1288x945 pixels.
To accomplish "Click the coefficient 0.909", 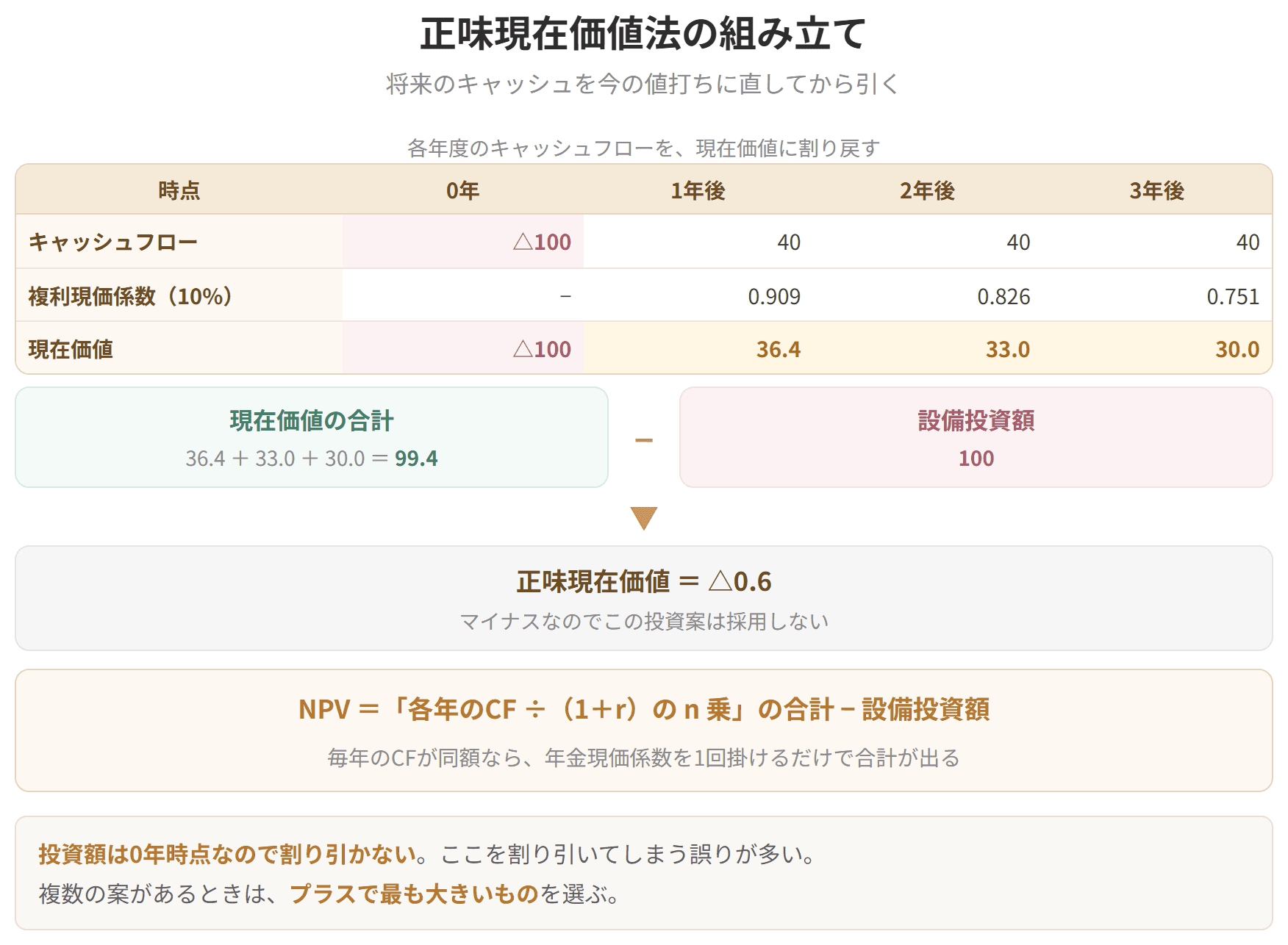I will 774,296.
